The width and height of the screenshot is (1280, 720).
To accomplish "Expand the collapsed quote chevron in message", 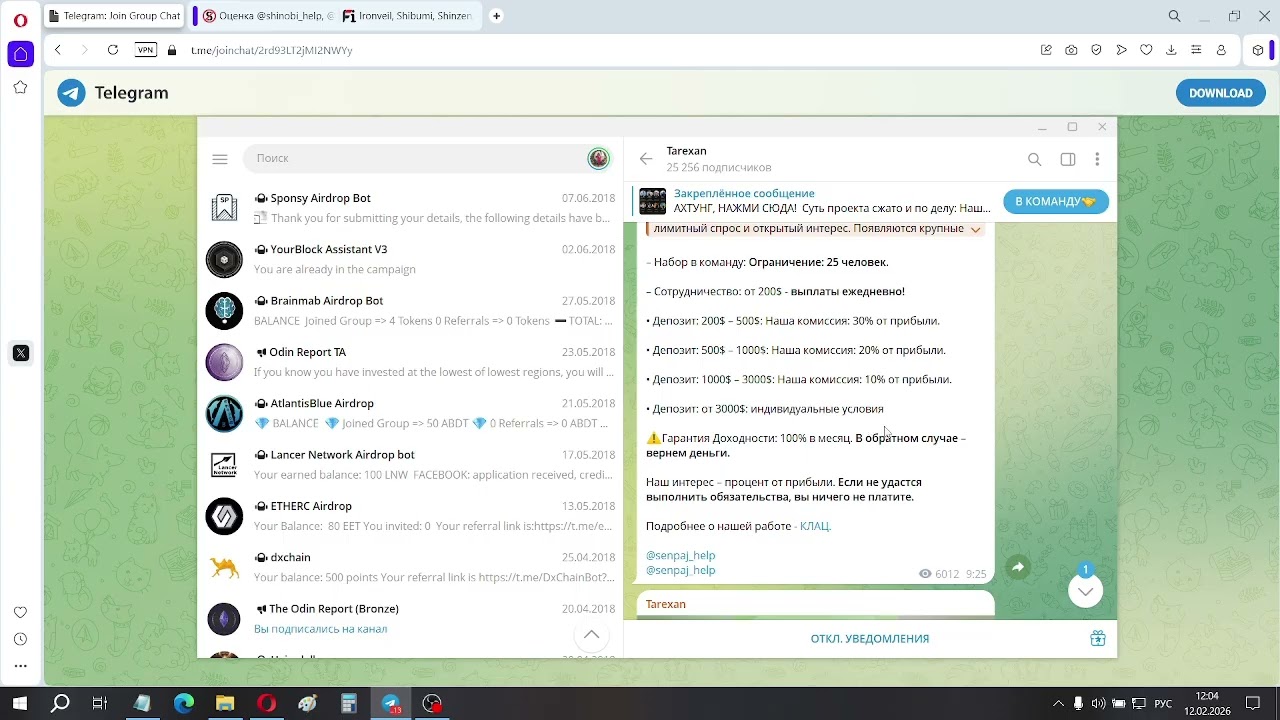I will [975, 229].
